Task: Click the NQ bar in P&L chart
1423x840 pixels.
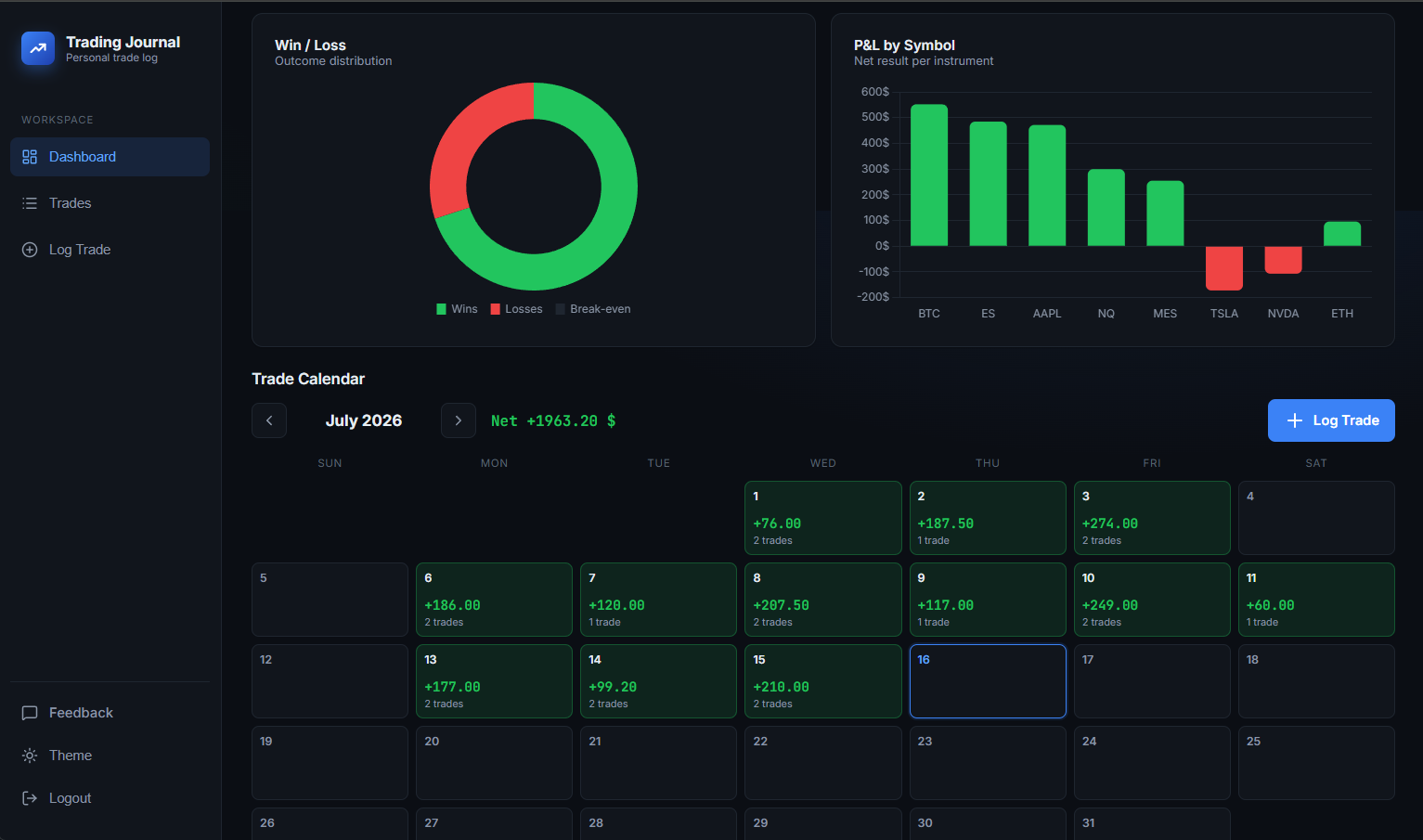Action: click(1106, 208)
